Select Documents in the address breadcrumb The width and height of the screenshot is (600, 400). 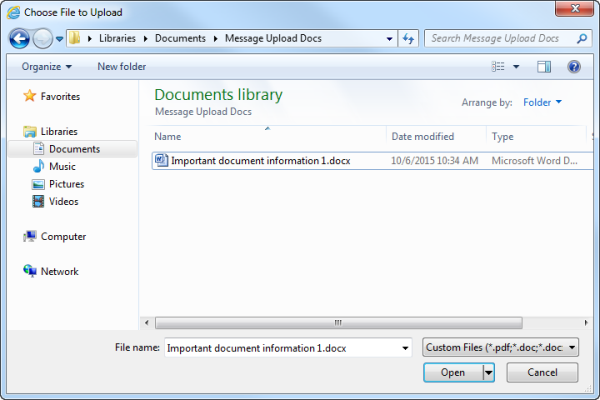coord(180,38)
